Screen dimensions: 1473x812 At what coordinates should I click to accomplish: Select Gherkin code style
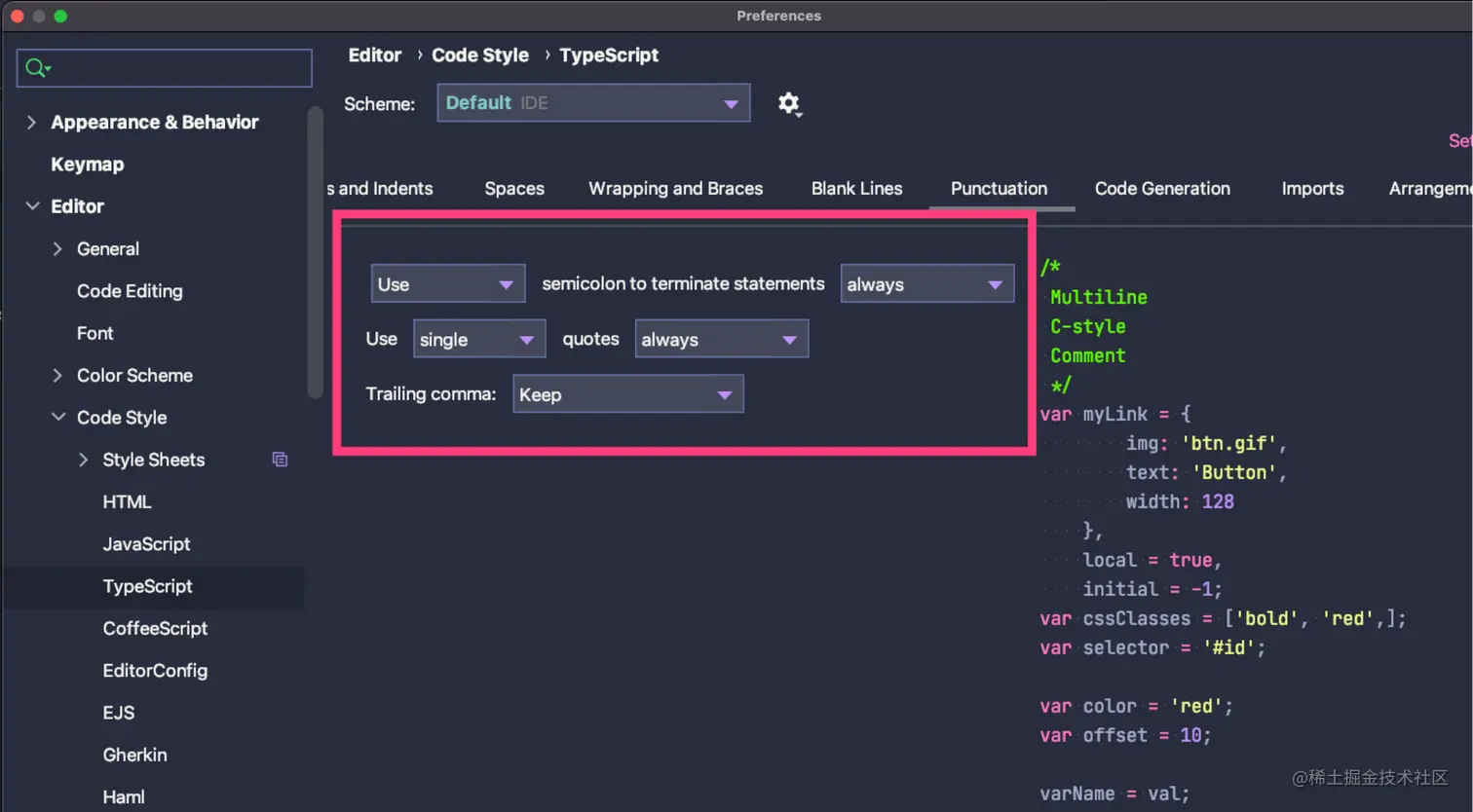(134, 756)
